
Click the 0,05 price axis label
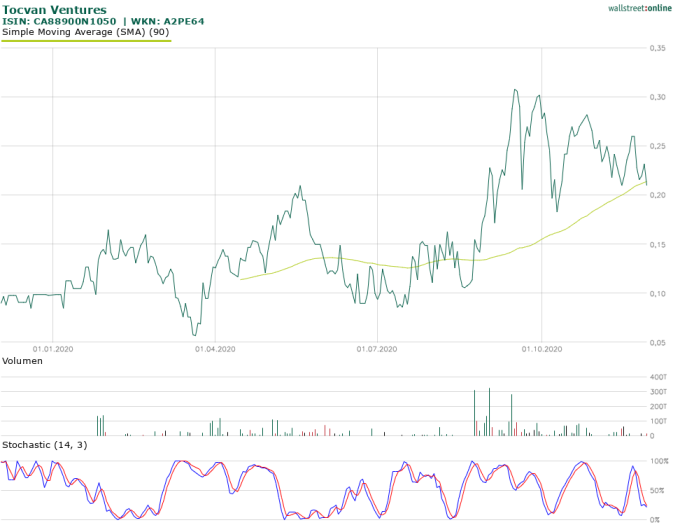point(657,343)
